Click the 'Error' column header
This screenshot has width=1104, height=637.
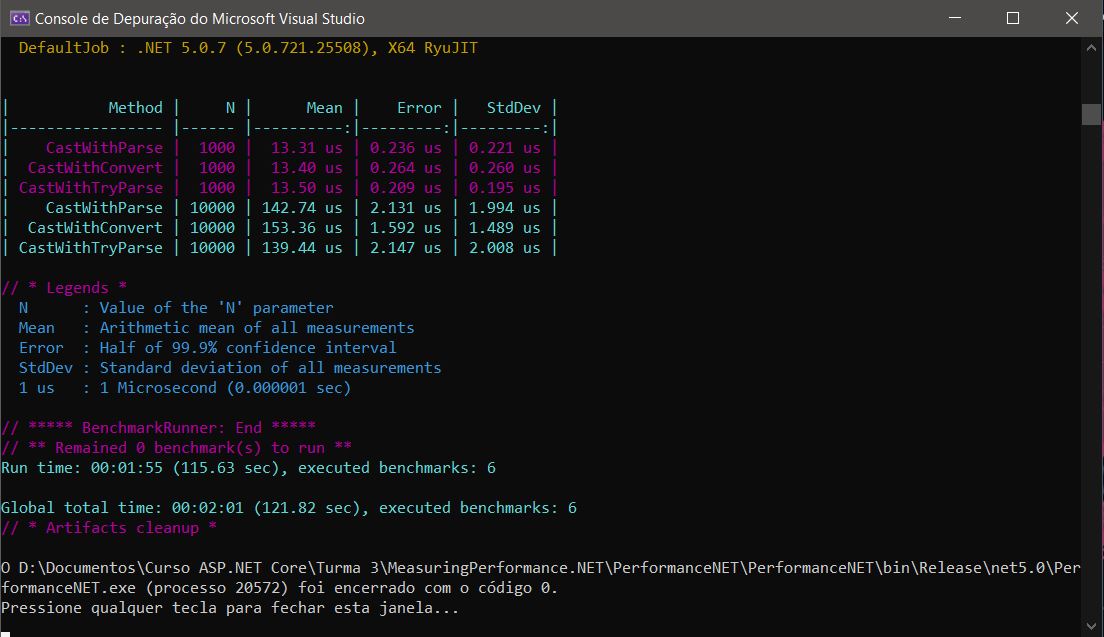click(419, 108)
